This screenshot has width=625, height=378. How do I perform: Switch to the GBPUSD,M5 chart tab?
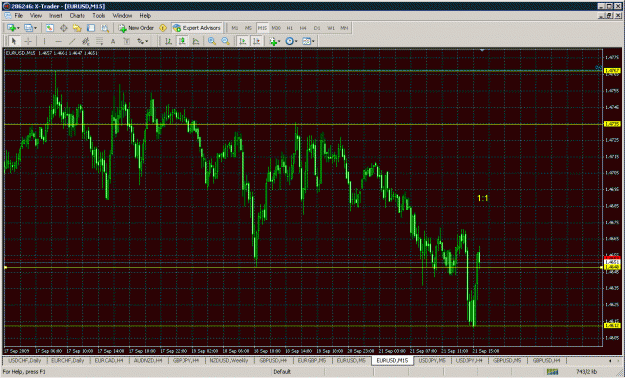pyautogui.click(x=507, y=360)
